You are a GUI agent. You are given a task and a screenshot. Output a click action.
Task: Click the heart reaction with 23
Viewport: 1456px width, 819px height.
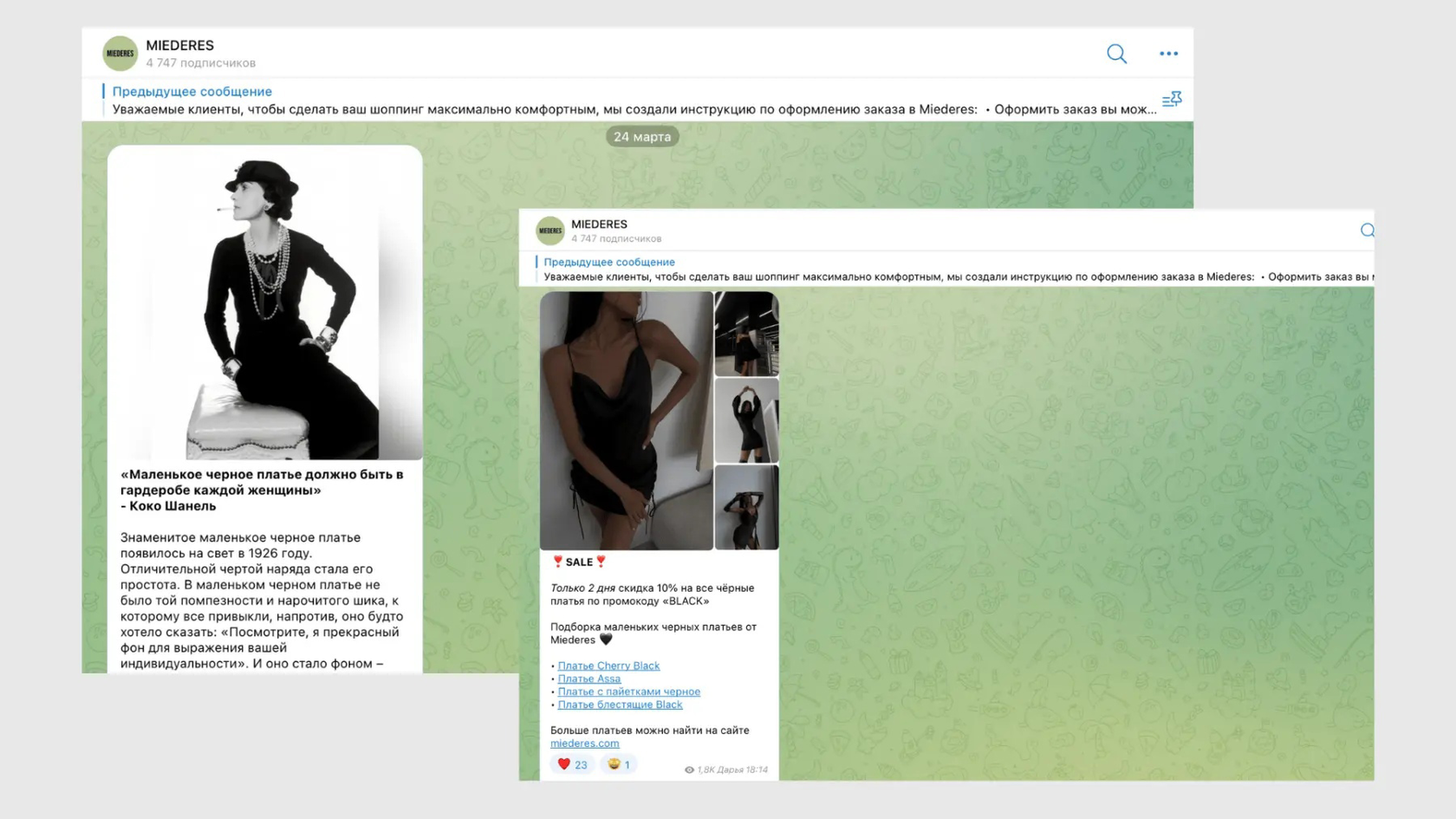coord(572,764)
